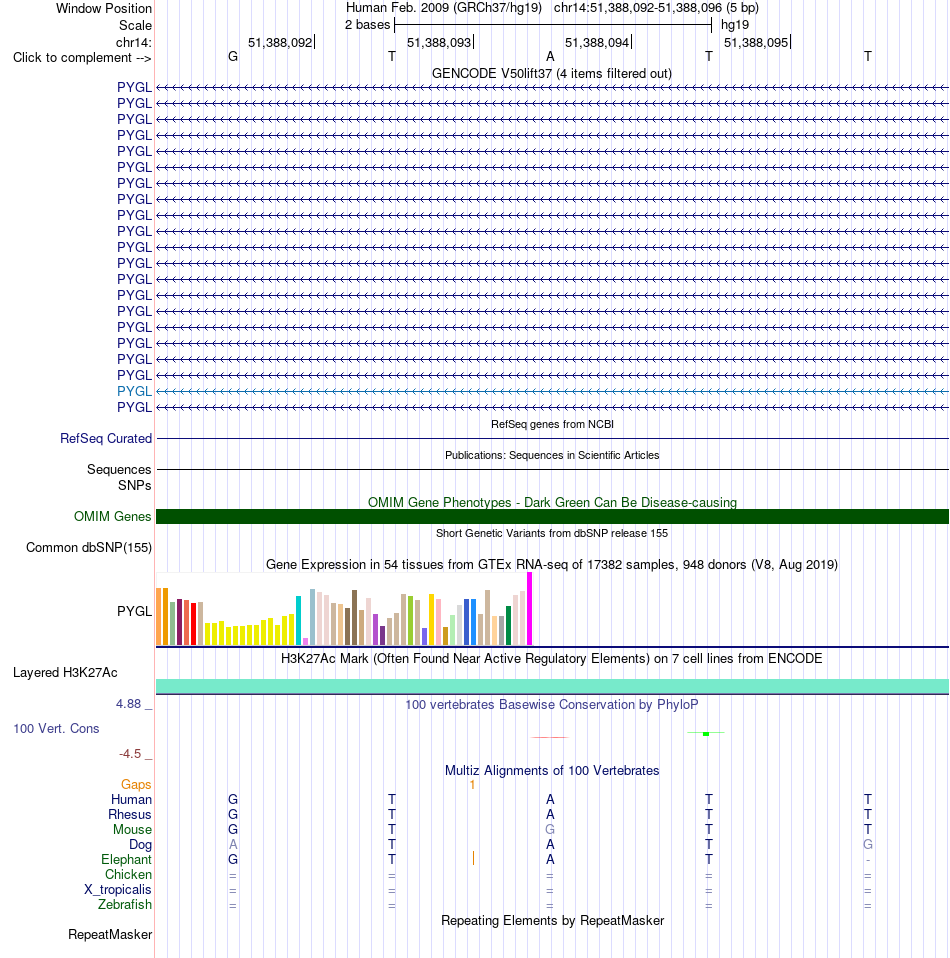Open 'Multiz Alignments of 100 Vertebrates' title

[x=552, y=770]
